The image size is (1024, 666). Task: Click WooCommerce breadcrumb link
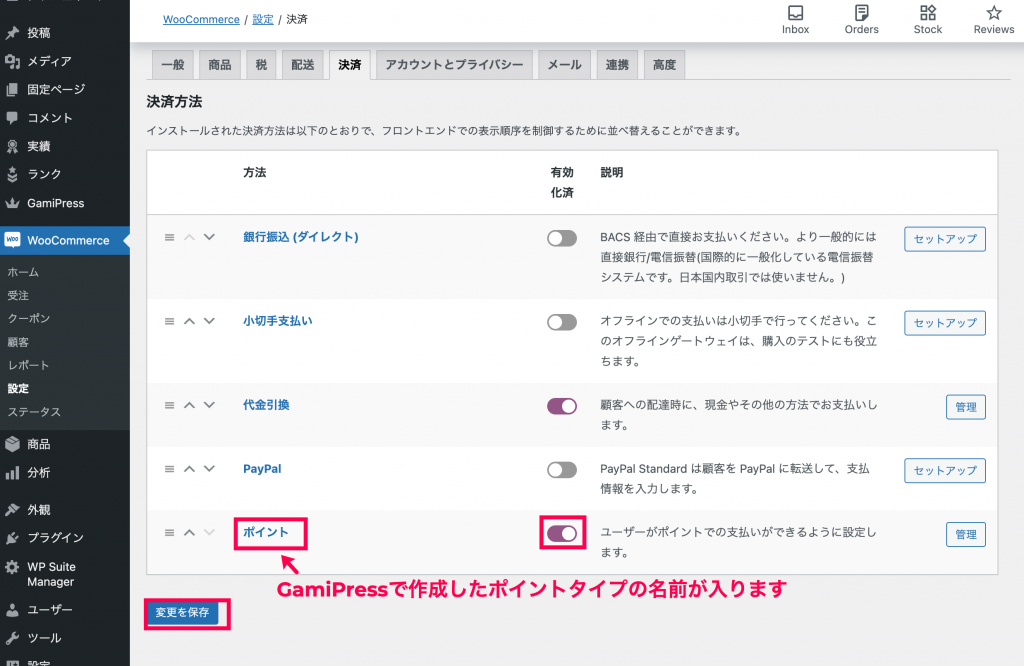point(201,20)
